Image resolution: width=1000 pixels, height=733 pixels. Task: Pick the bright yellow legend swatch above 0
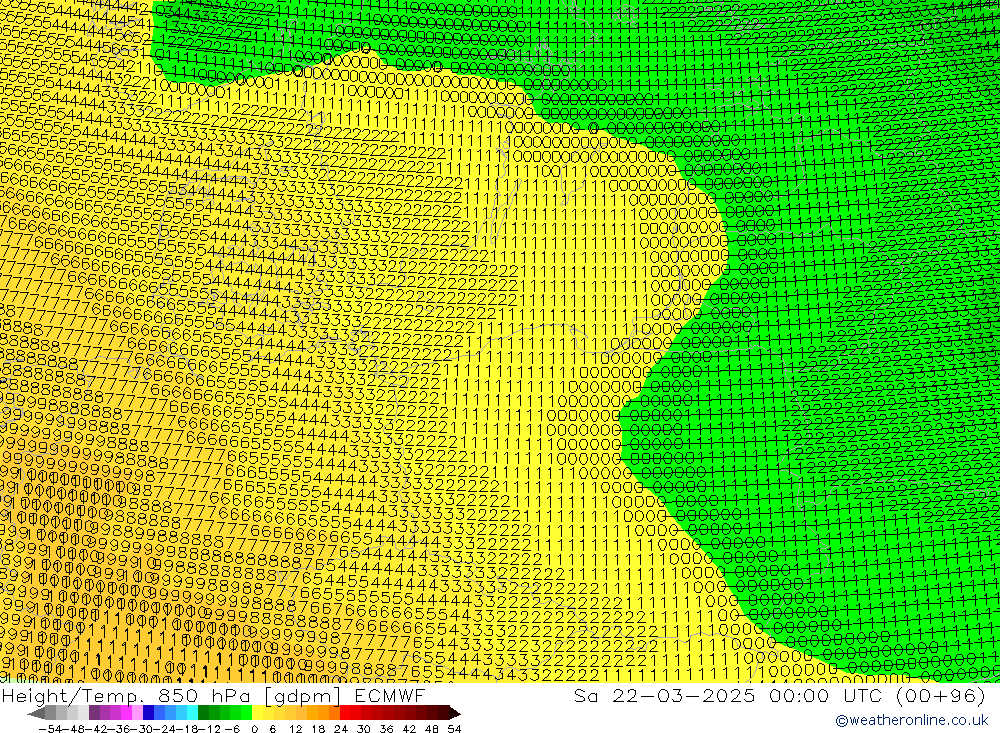tap(258, 713)
